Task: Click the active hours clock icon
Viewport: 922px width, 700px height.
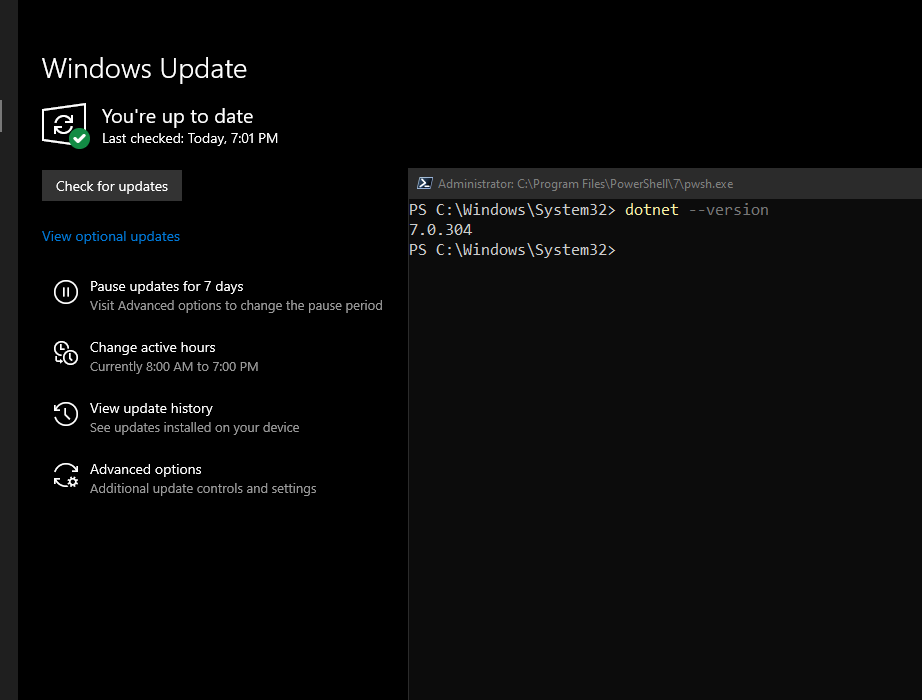Action: (66, 353)
